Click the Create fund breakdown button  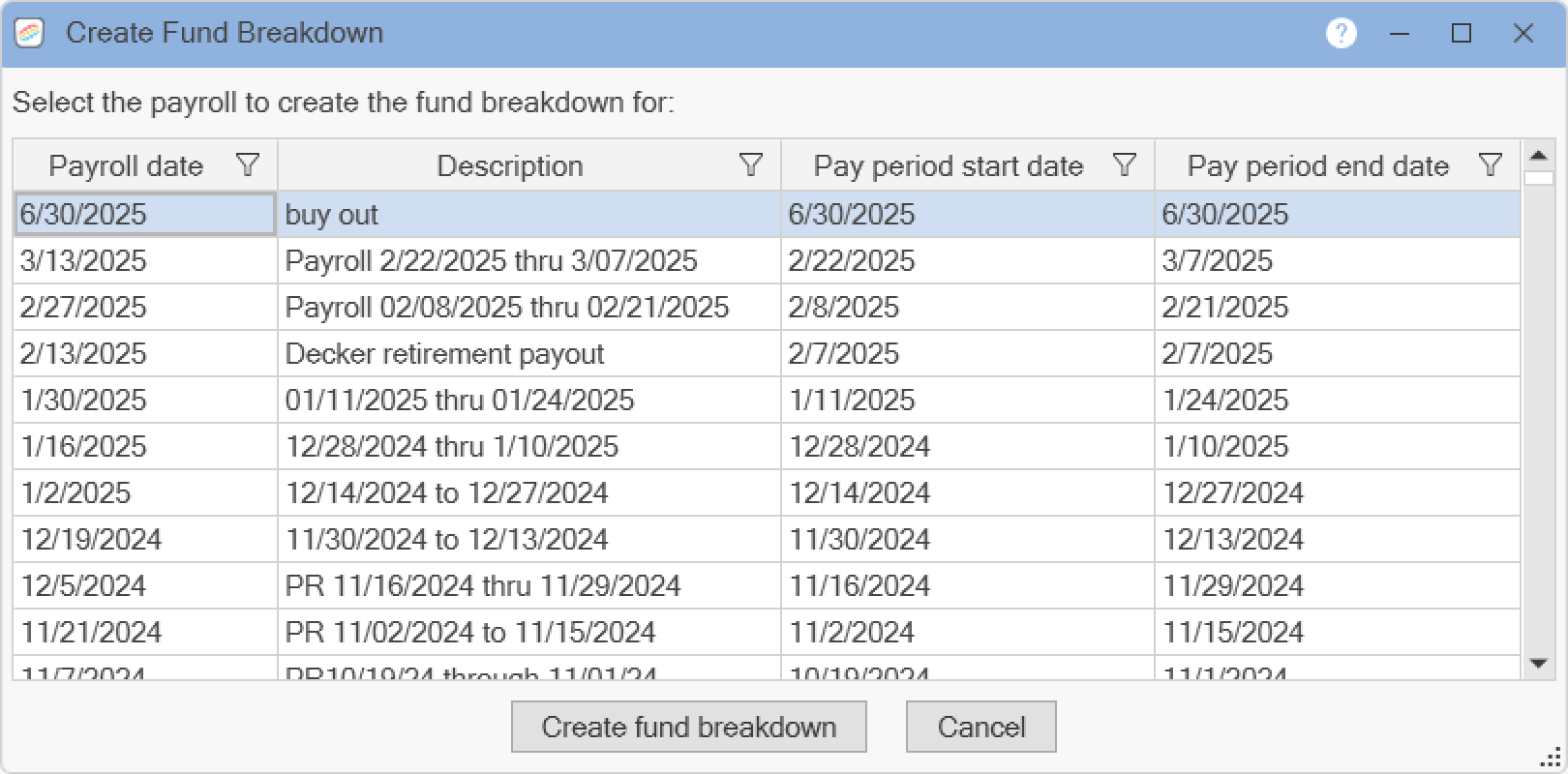point(688,727)
